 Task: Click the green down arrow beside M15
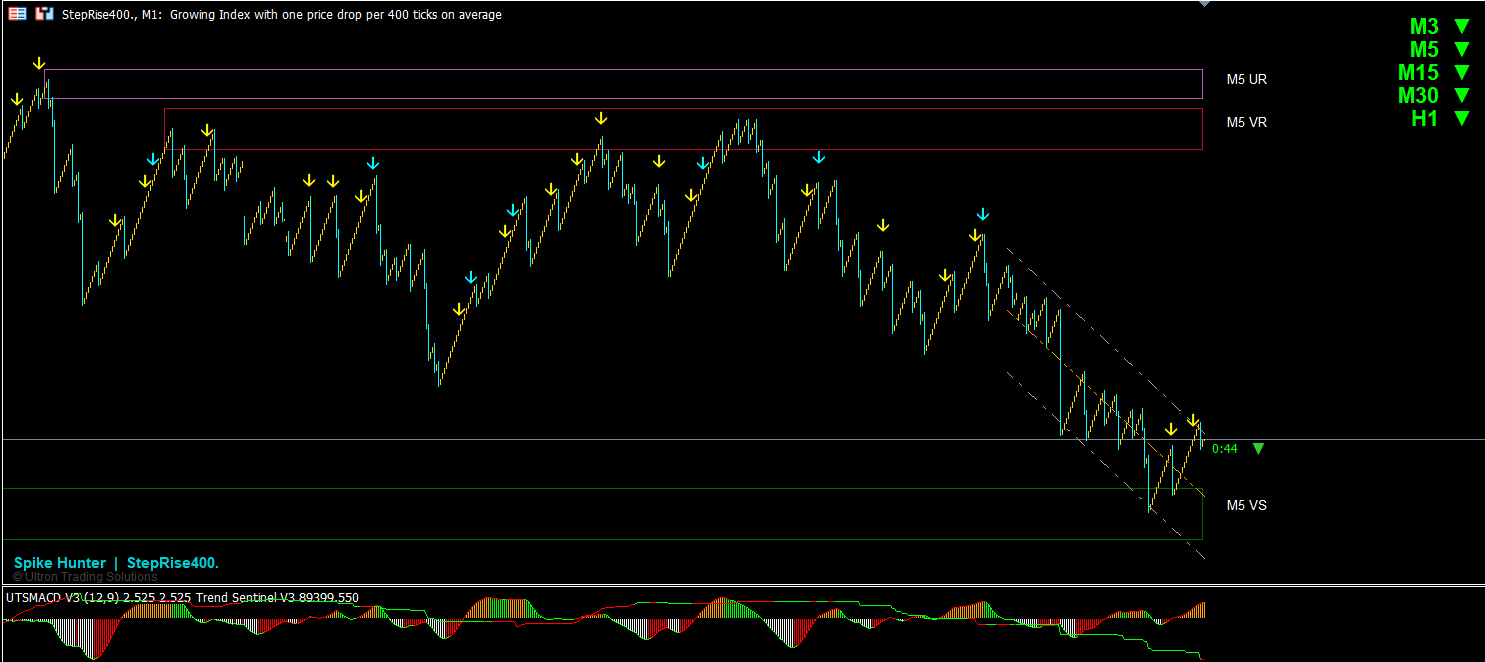pyautogui.click(x=1462, y=72)
